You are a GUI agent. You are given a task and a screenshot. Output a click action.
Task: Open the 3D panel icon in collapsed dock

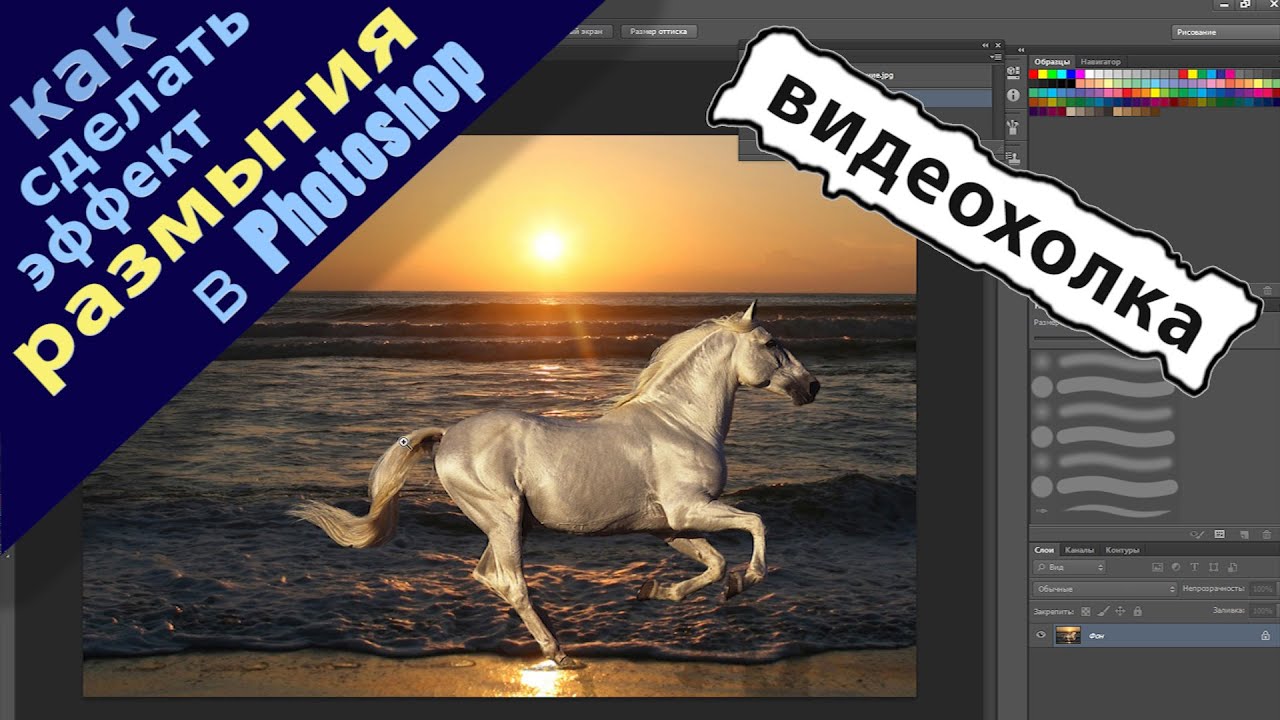(1013, 72)
